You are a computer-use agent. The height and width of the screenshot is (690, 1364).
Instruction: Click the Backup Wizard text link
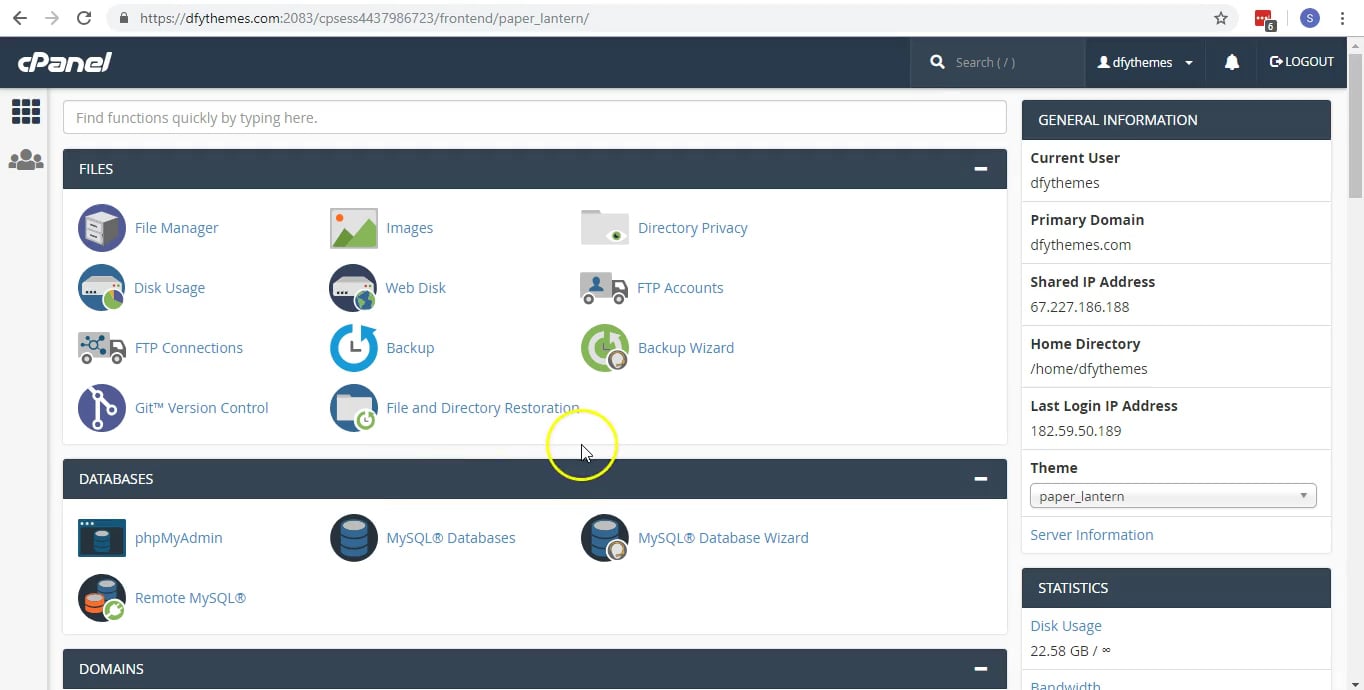(x=686, y=348)
